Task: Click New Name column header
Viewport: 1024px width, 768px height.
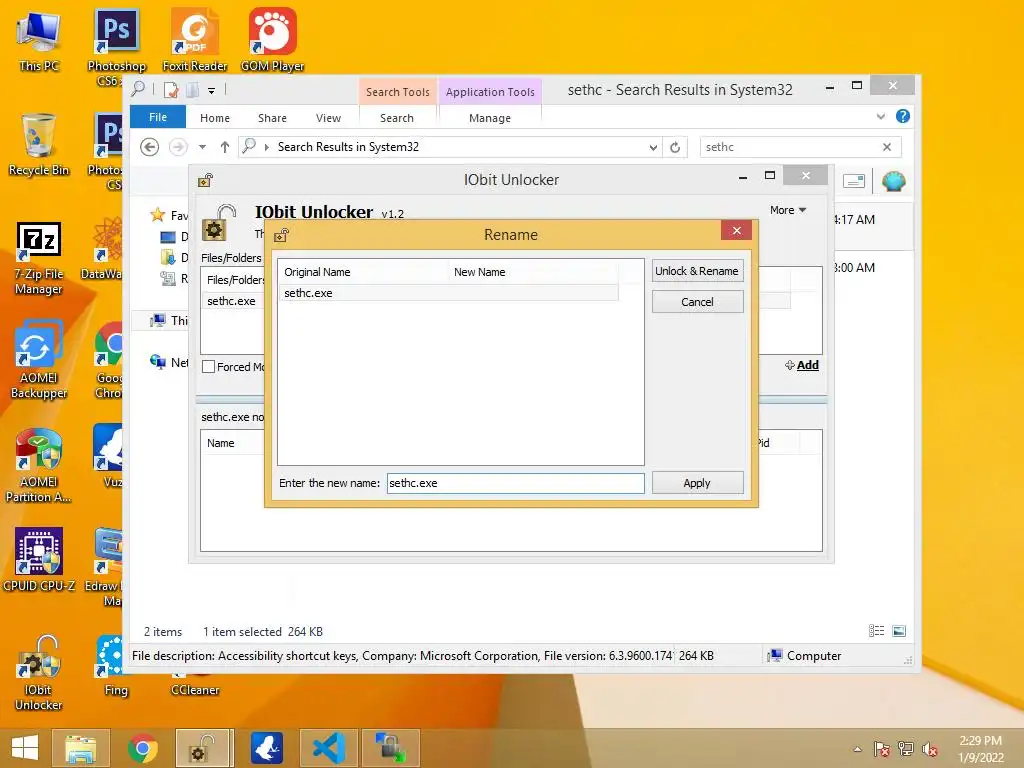Action: pyautogui.click(x=533, y=272)
